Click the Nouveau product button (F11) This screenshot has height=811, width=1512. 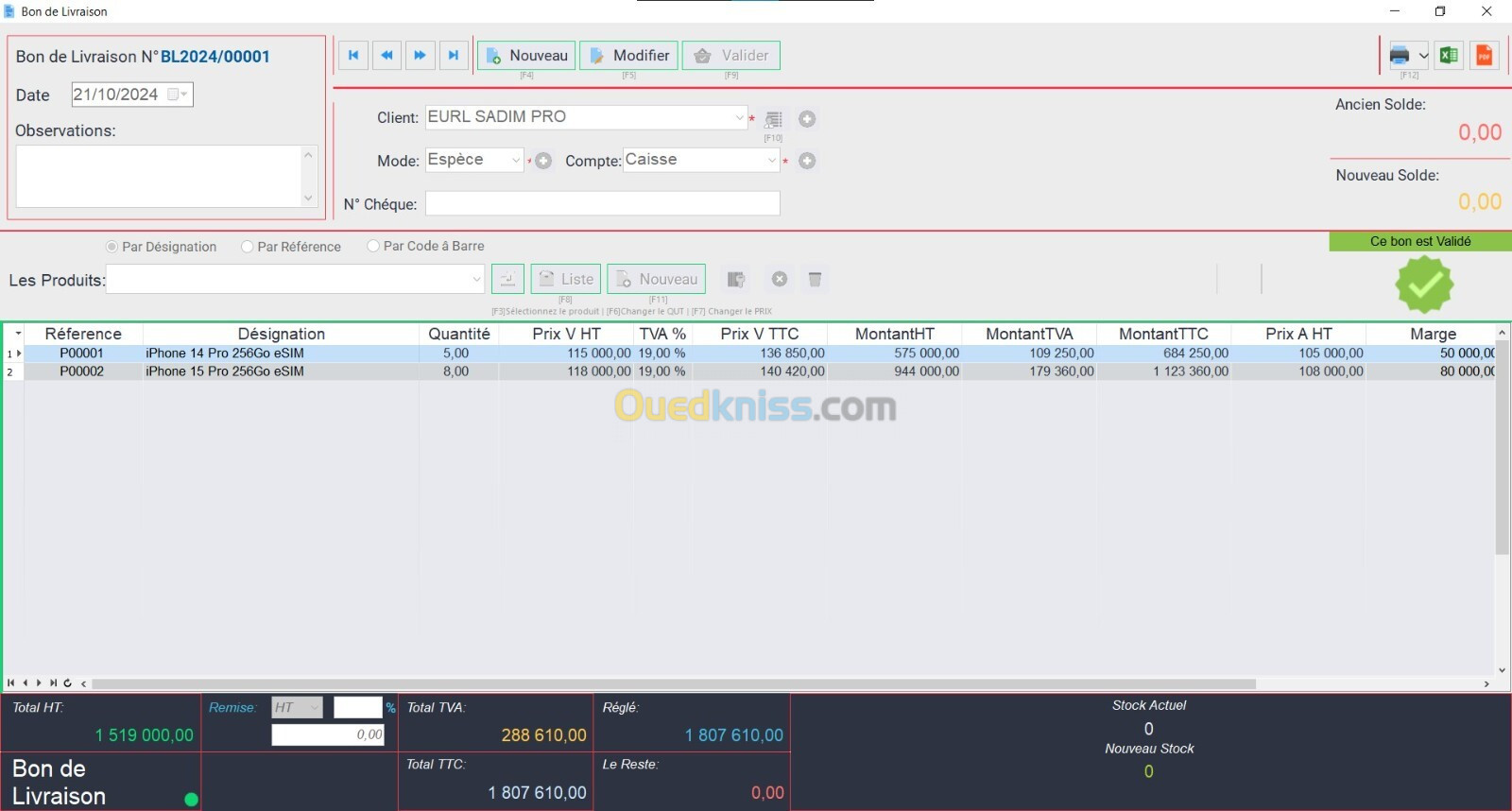(657, 279)
